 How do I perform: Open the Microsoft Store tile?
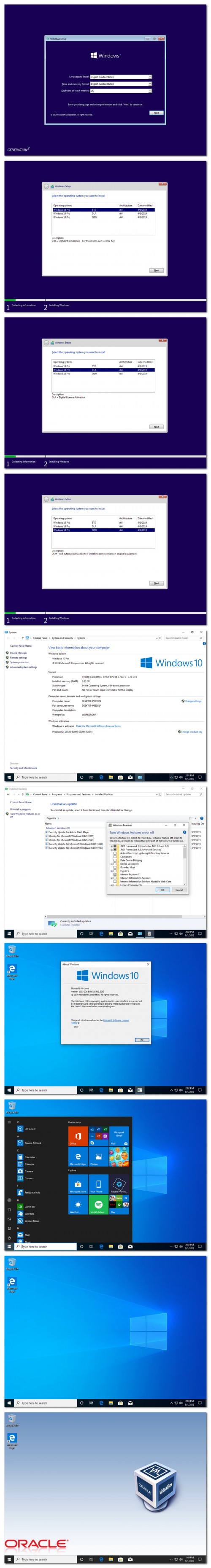click(x=78, y=1184)
